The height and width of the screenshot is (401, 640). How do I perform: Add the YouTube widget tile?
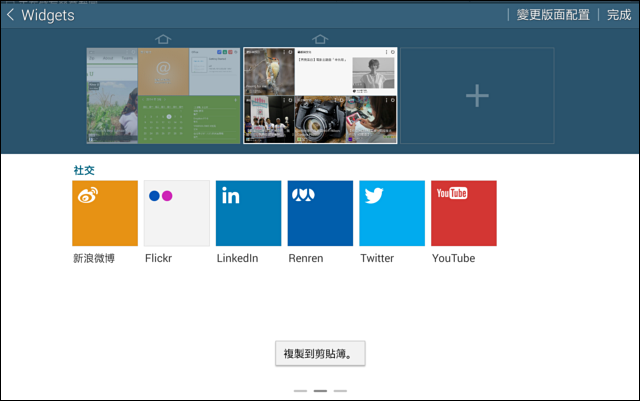pos(464,213)
